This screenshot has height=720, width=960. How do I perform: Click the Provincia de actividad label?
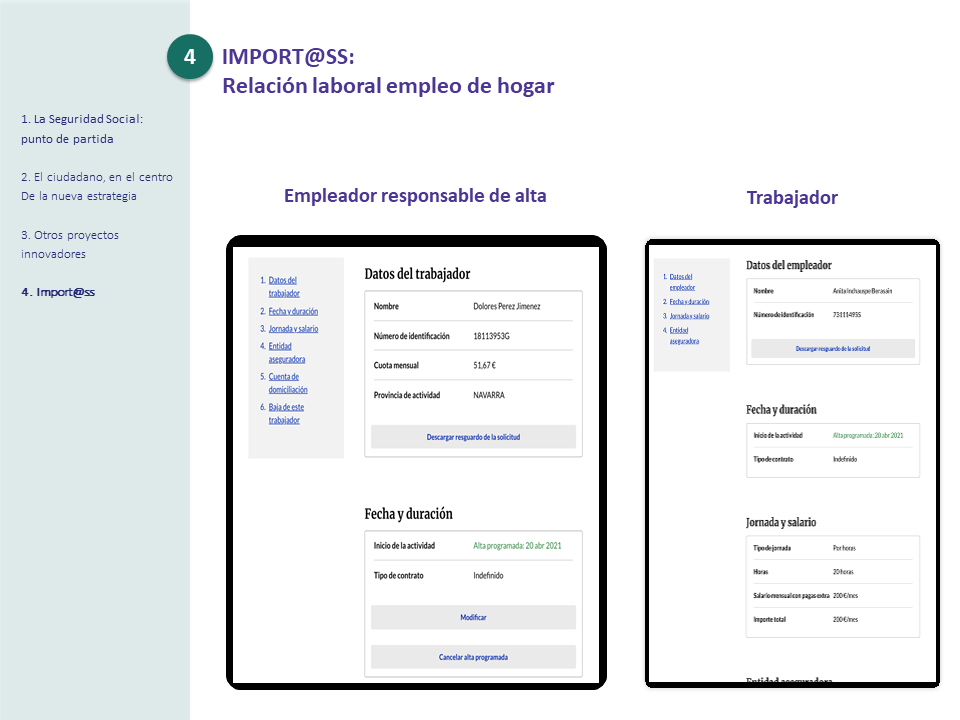click(x=407, y=395)
